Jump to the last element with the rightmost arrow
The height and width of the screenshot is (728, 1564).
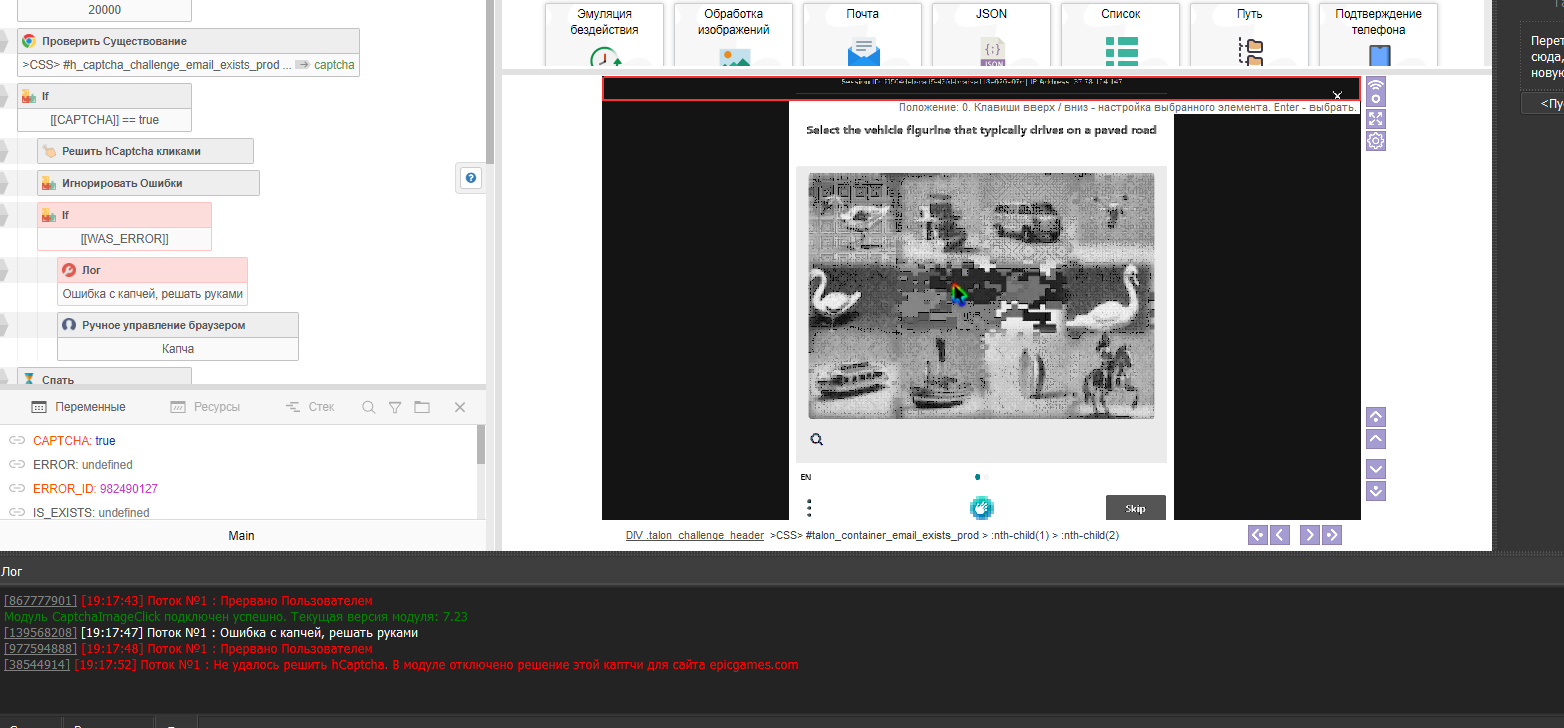point(1332,535)
